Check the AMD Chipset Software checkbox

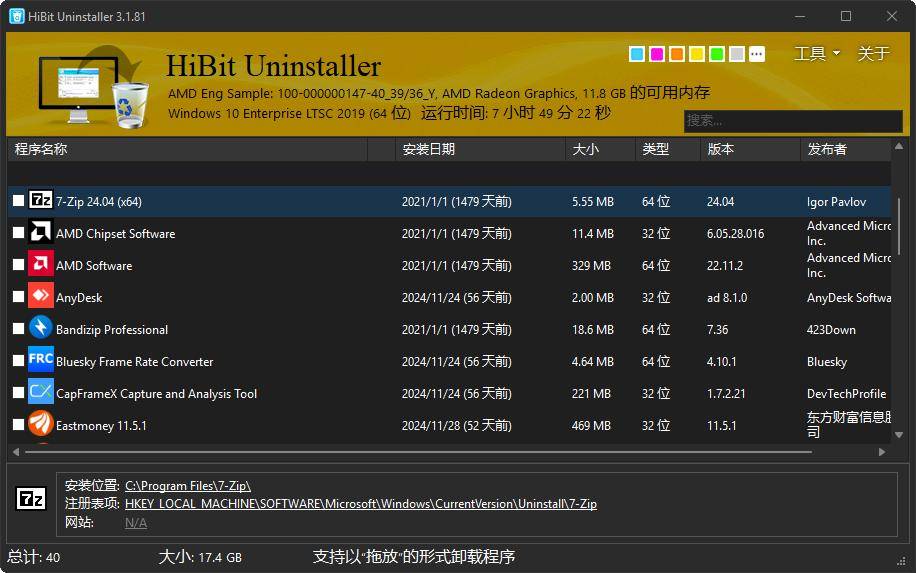(x=18, y=233)
